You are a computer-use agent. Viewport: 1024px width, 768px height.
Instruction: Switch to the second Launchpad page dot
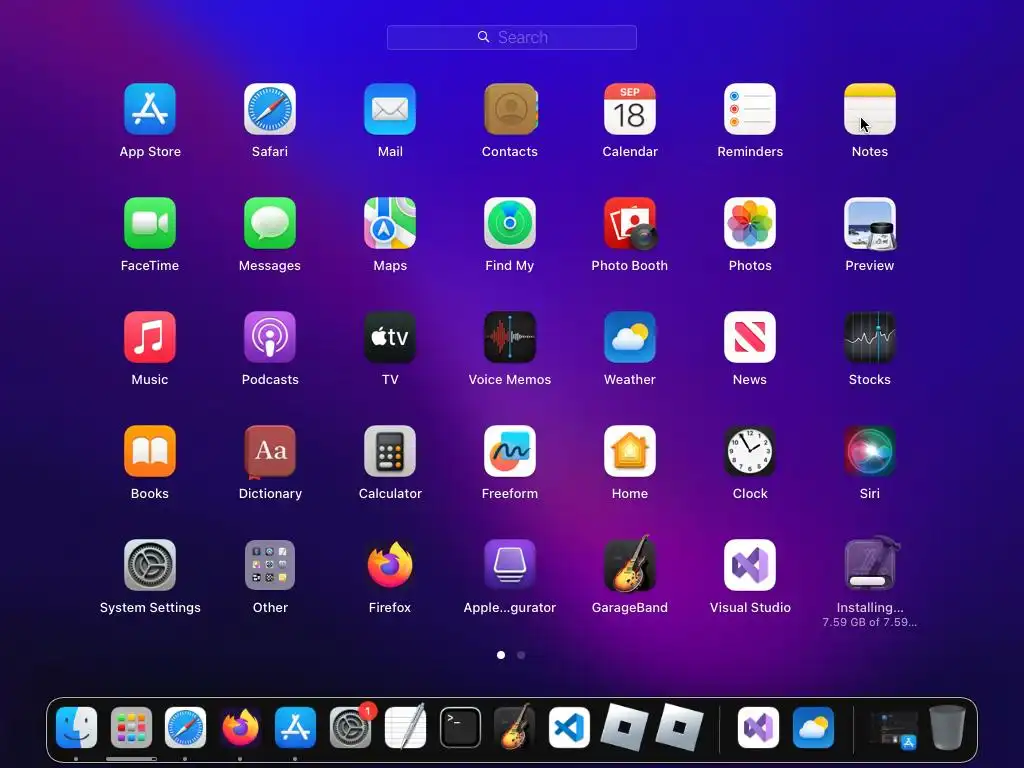pos(521,655)
